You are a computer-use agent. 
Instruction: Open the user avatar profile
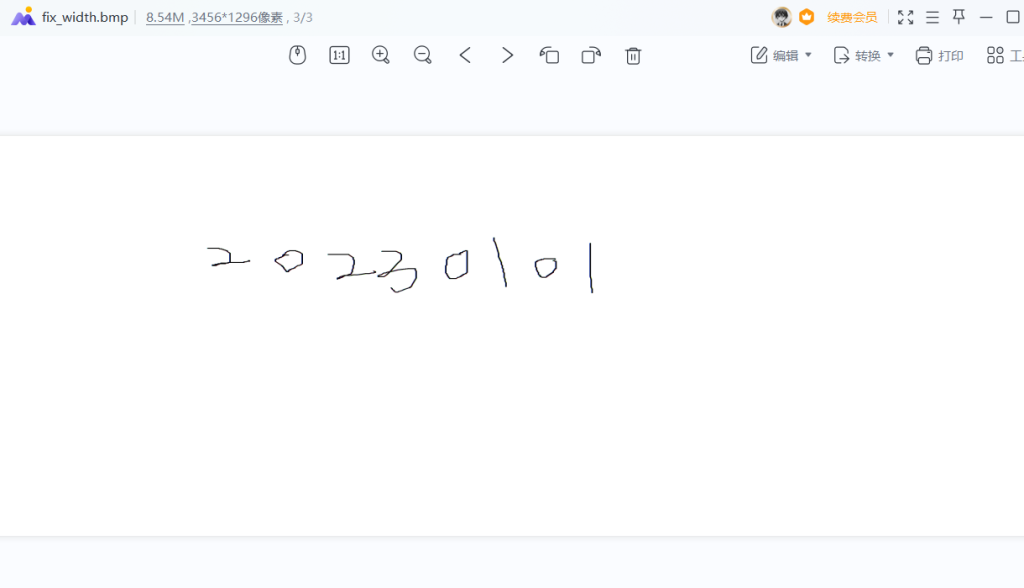point(782,17)
